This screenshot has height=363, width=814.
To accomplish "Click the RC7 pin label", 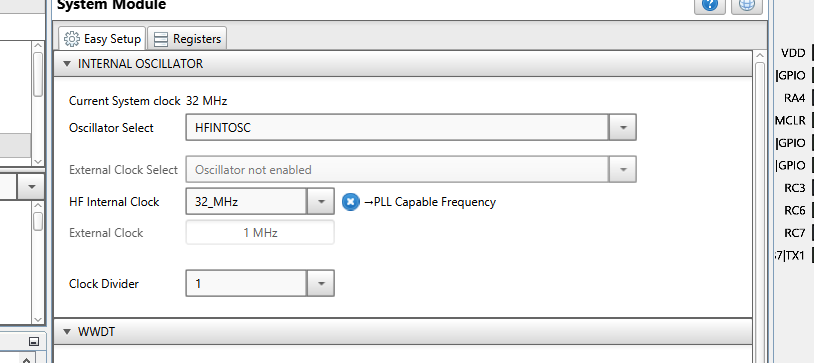I will [x=795, y=233].
